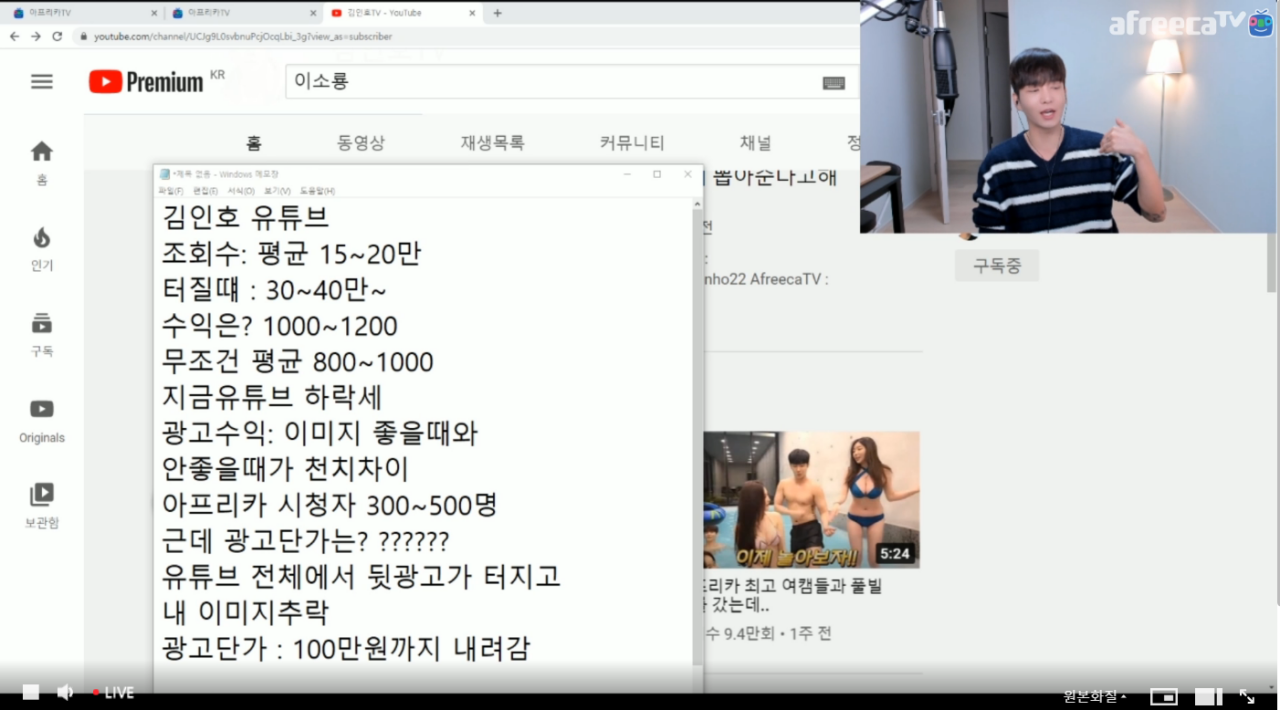1280x710 pixels.
Task: Open 보관함 library in the sidebar
Action: (x=42, y=507)
